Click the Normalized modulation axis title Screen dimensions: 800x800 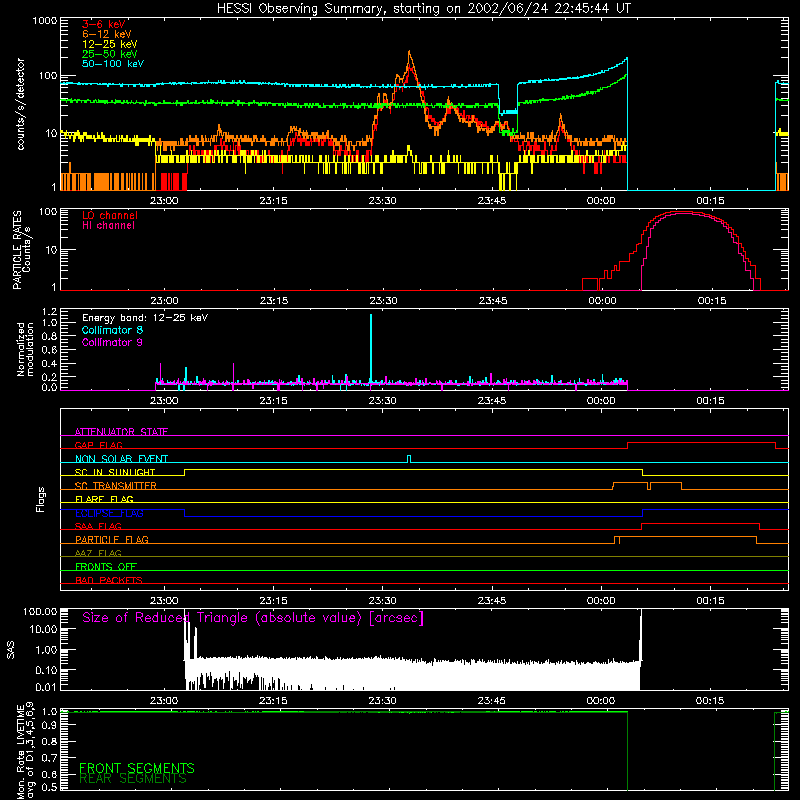tap(25, 349)
